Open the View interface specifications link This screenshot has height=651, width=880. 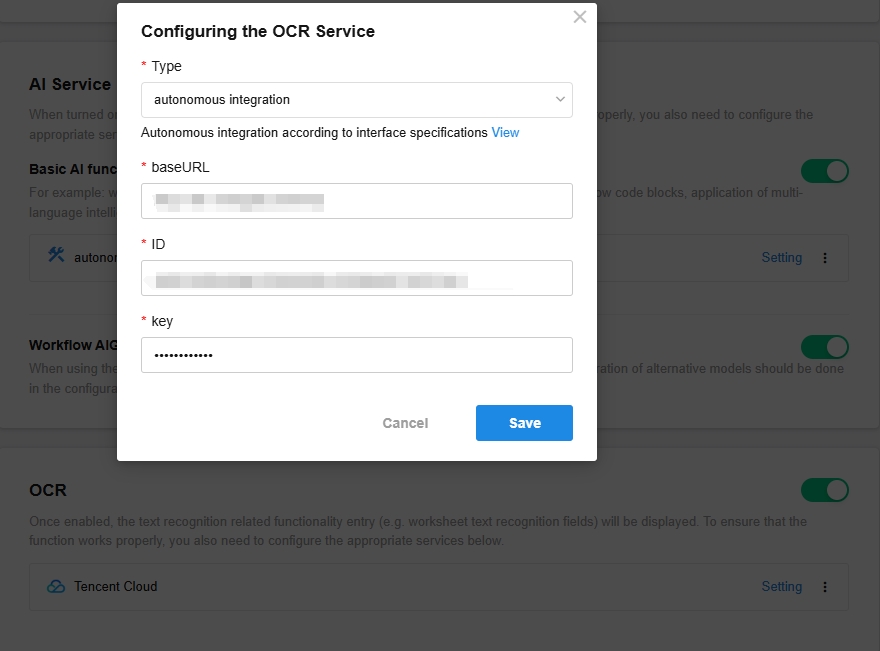click(505, 132)
